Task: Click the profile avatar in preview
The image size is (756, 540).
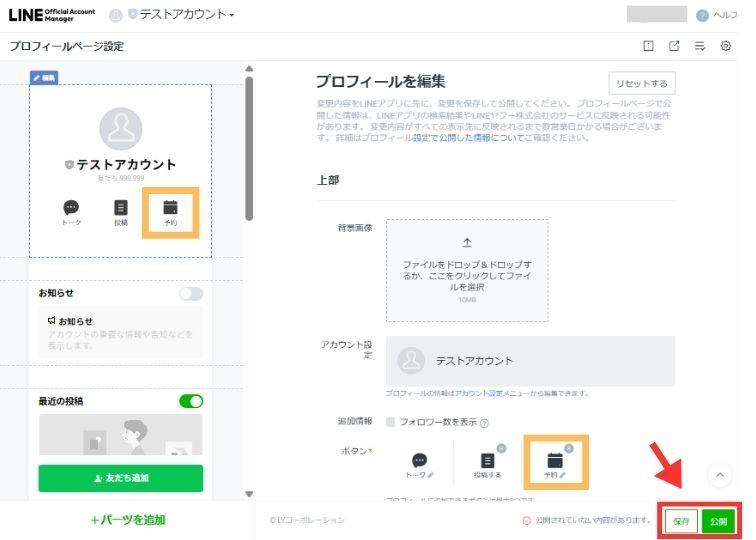Action: (121, 129)
